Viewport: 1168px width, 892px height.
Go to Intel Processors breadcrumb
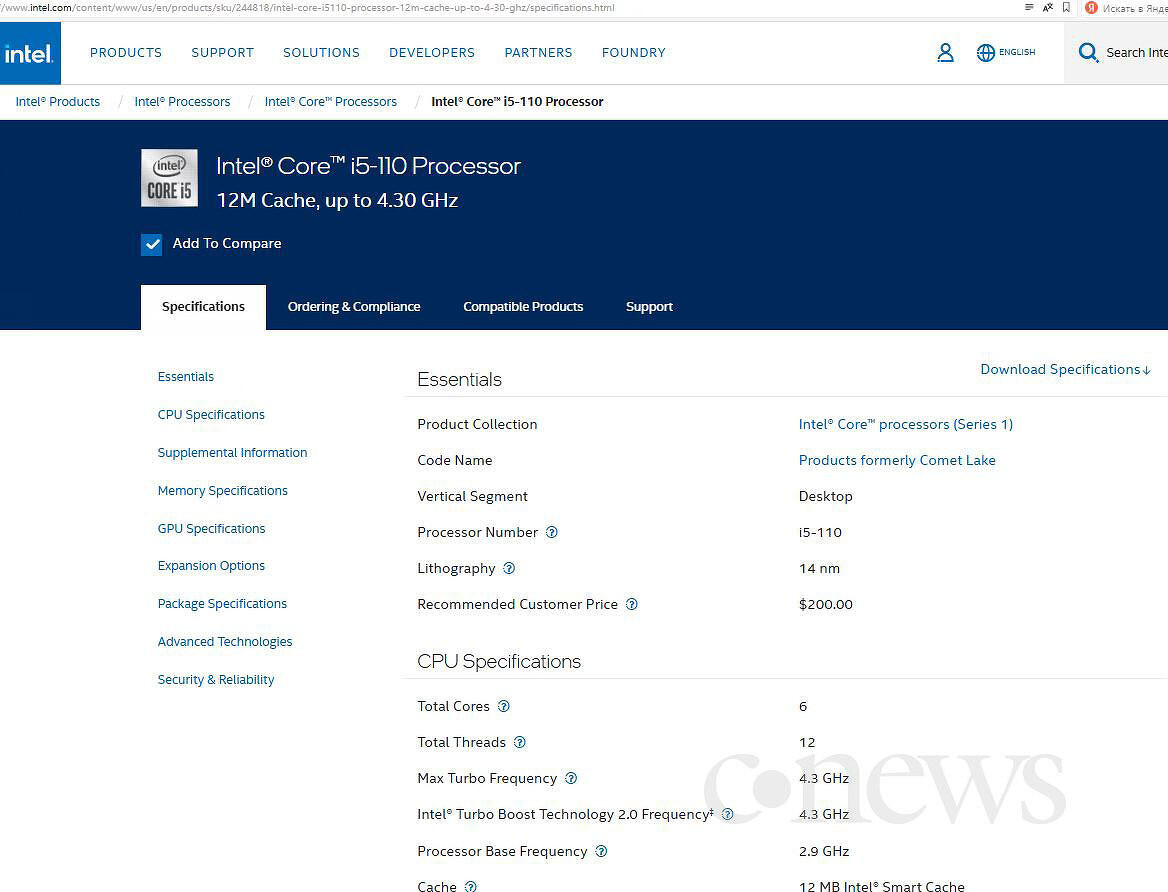click(182, 101)
